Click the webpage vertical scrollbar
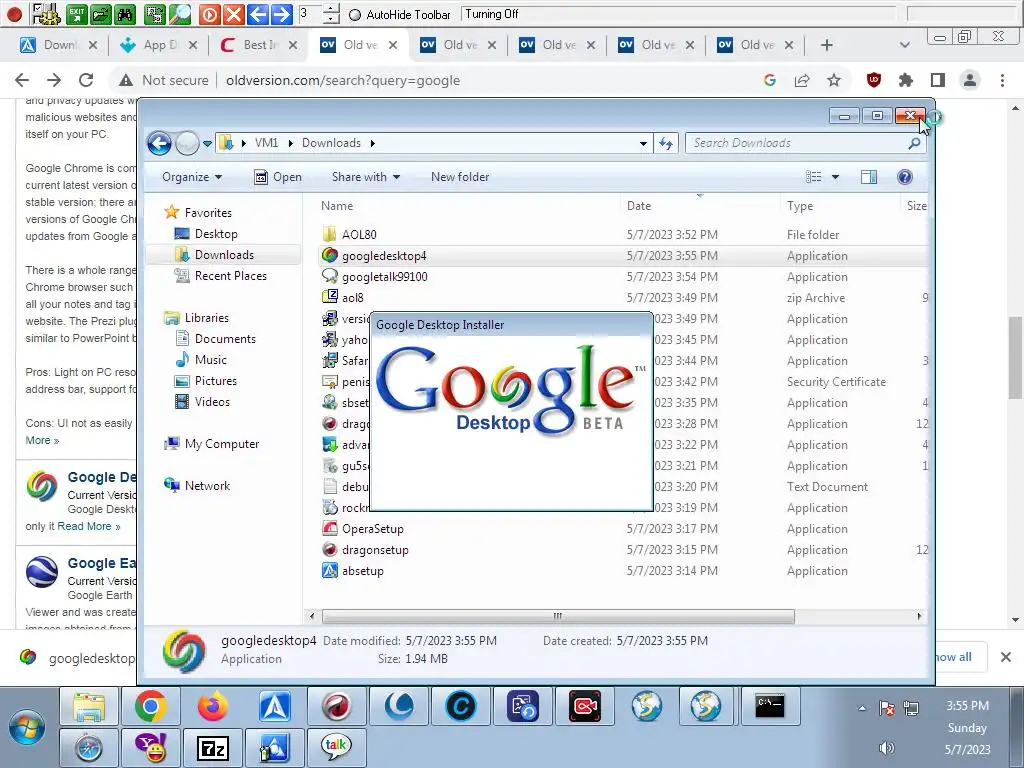 point(1016,357)
